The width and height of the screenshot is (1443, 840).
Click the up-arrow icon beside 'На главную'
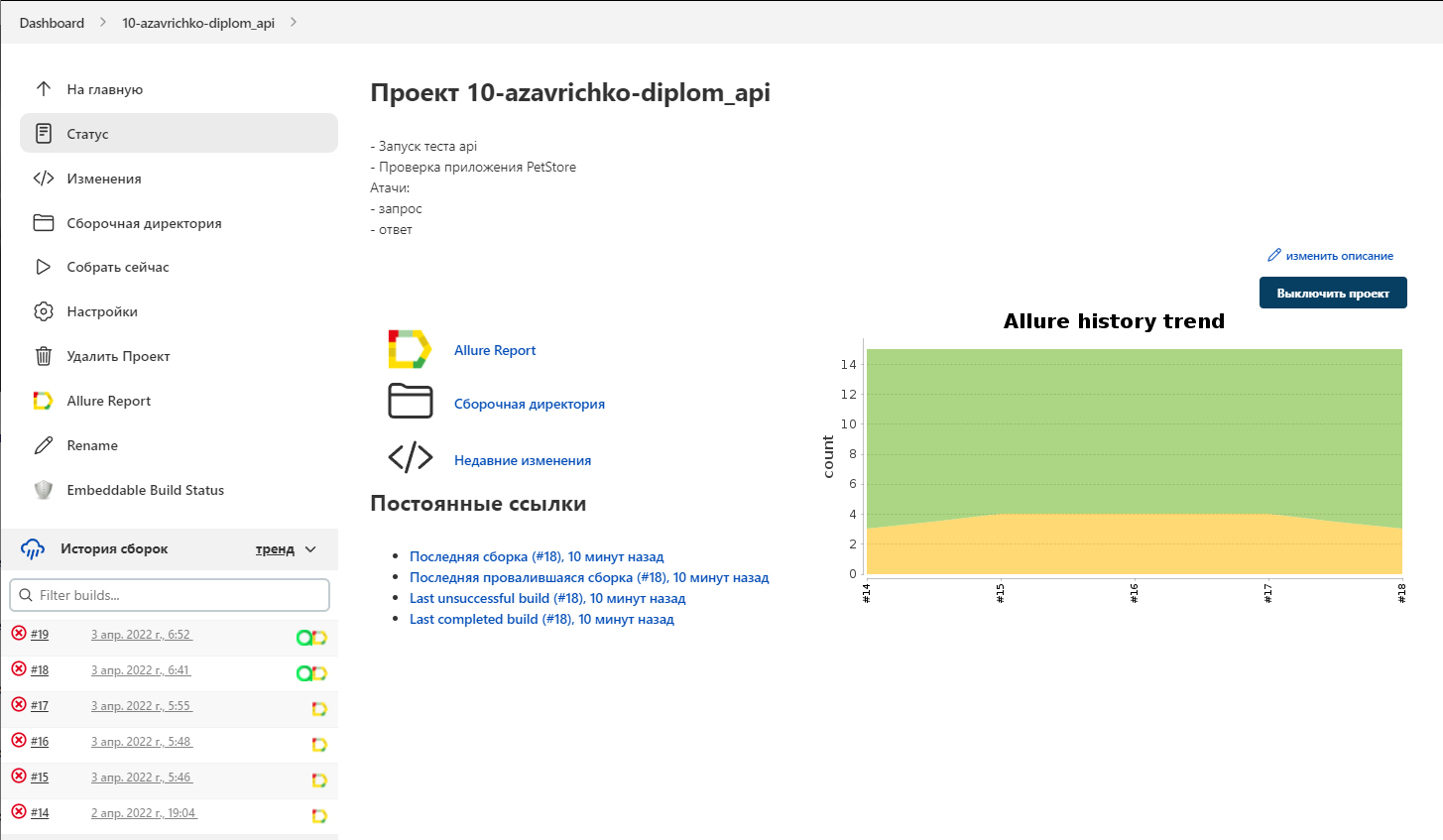click(44, 89)
